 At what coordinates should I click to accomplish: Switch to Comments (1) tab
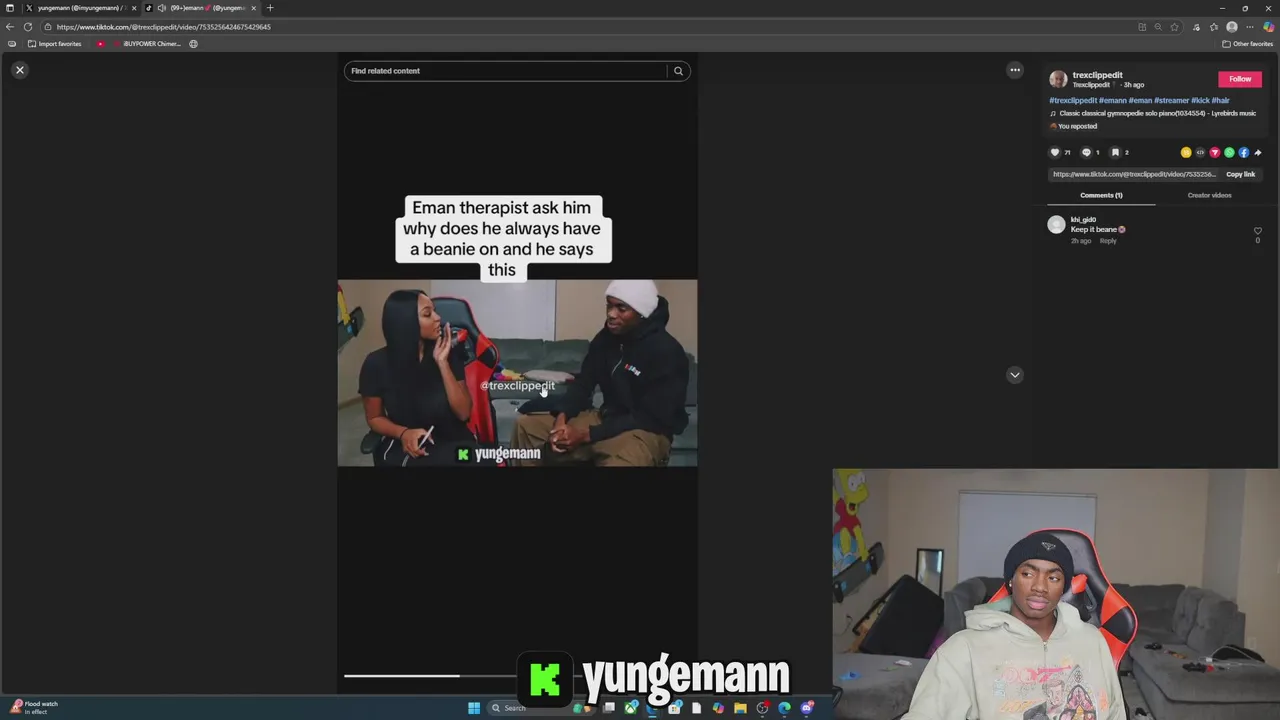tap(1101, 196)
